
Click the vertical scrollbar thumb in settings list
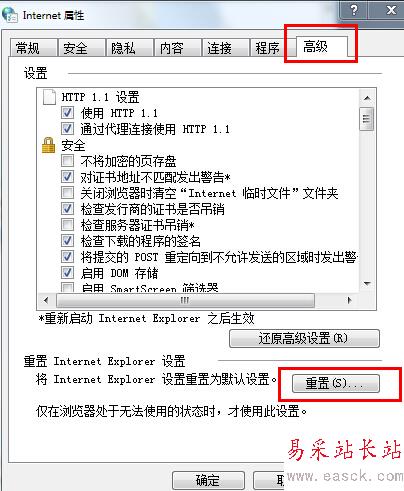click(x=367, y=119)
